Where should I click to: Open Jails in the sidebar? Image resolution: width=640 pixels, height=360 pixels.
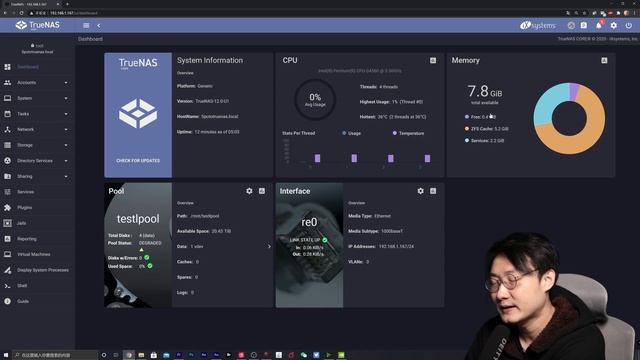38,223
